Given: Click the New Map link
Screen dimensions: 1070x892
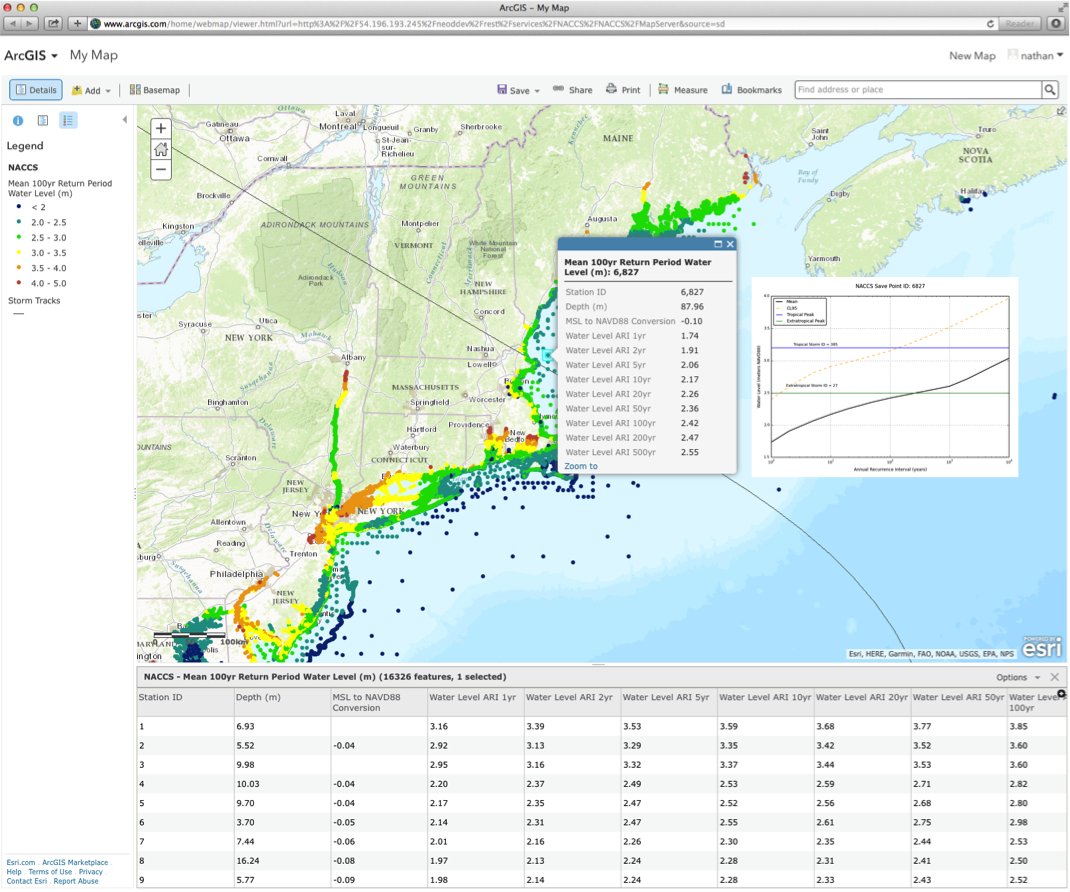Looking at the screenshot, I should pyautogui.click(x=971, y=56).
